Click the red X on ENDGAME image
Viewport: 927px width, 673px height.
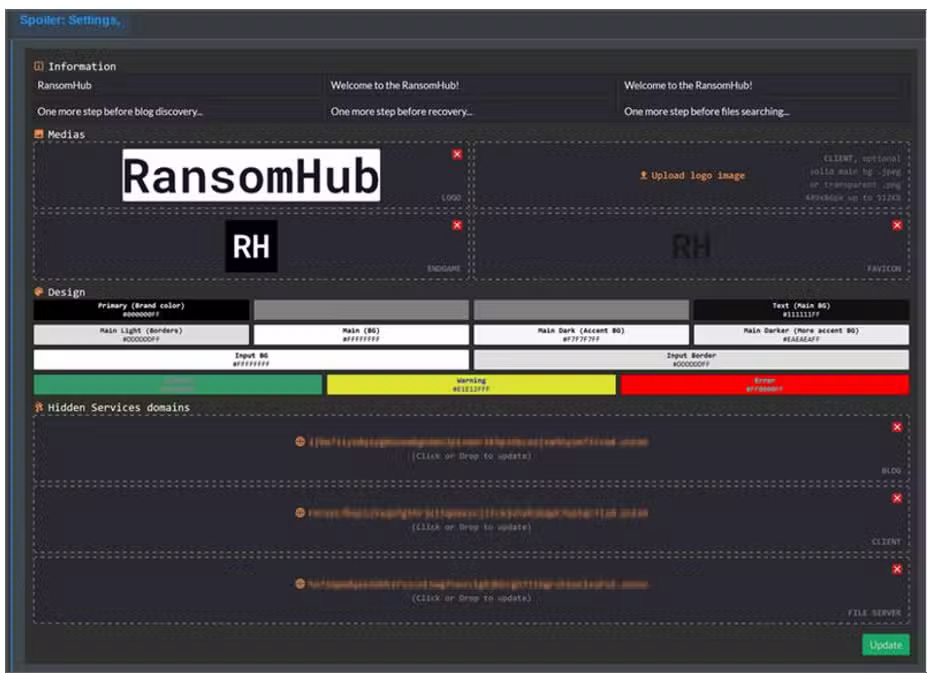point(457,226)
